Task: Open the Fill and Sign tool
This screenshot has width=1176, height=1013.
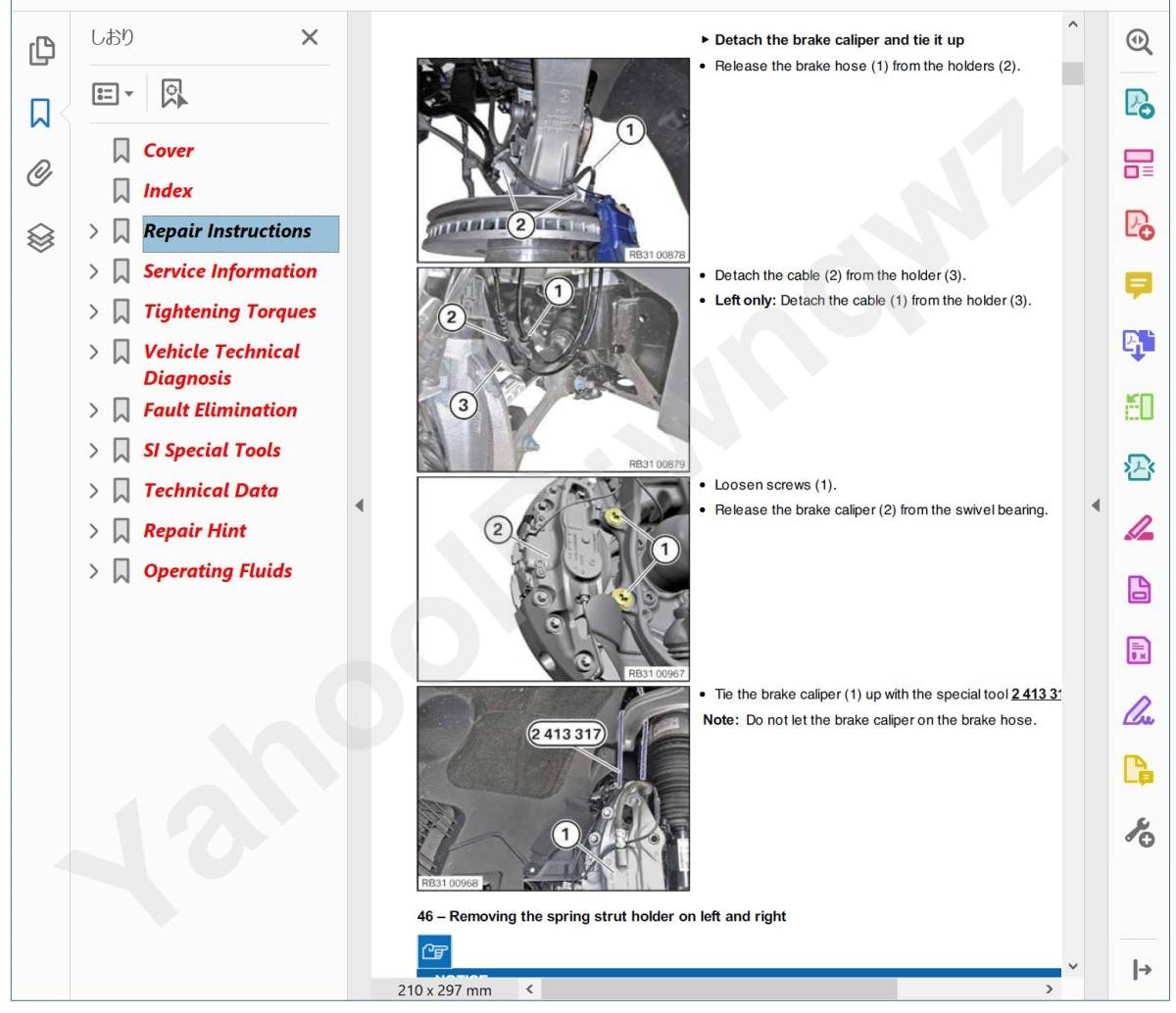Action: (x=1139, y=710)
